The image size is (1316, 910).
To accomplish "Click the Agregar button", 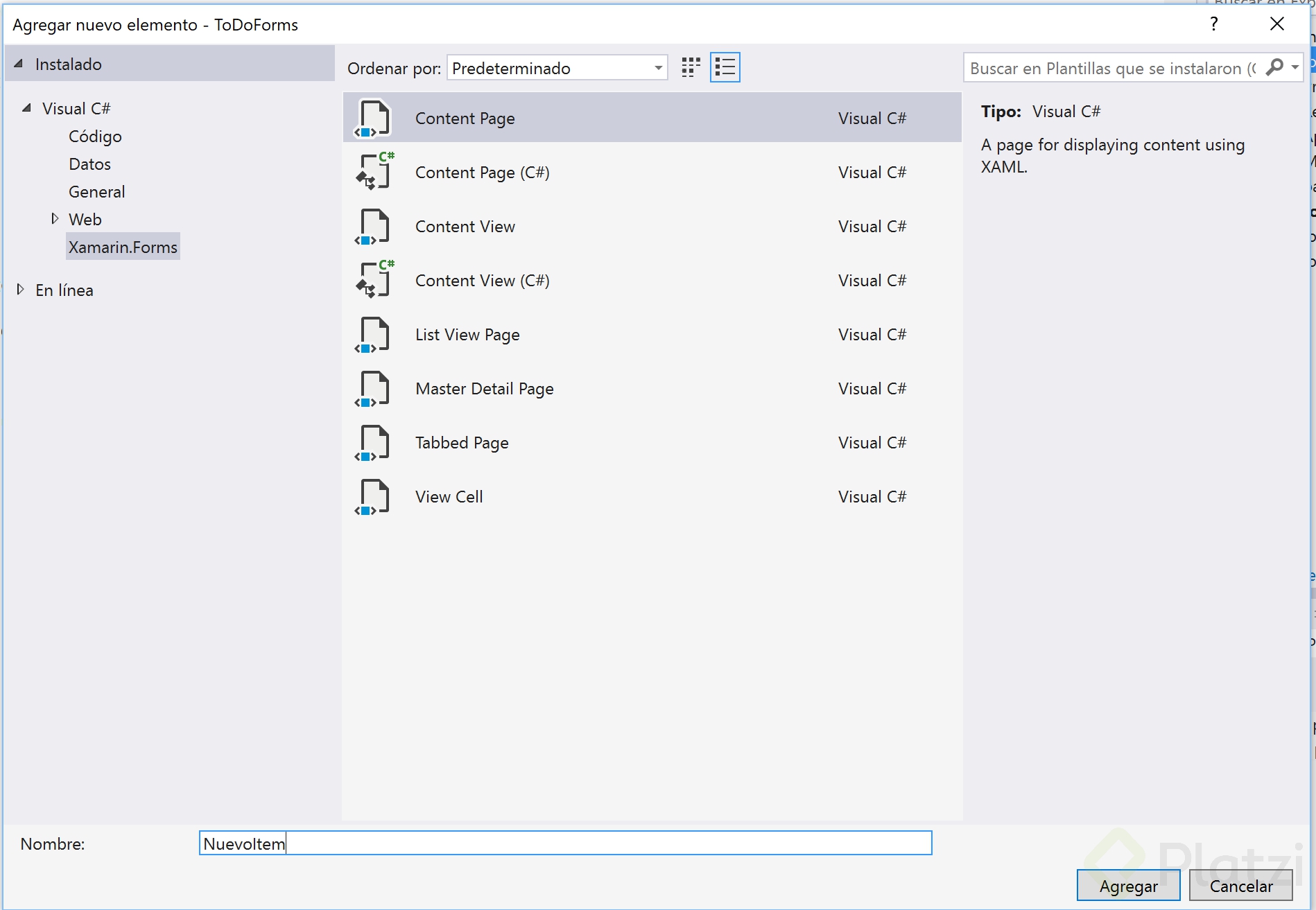I will click(1129, 886).
